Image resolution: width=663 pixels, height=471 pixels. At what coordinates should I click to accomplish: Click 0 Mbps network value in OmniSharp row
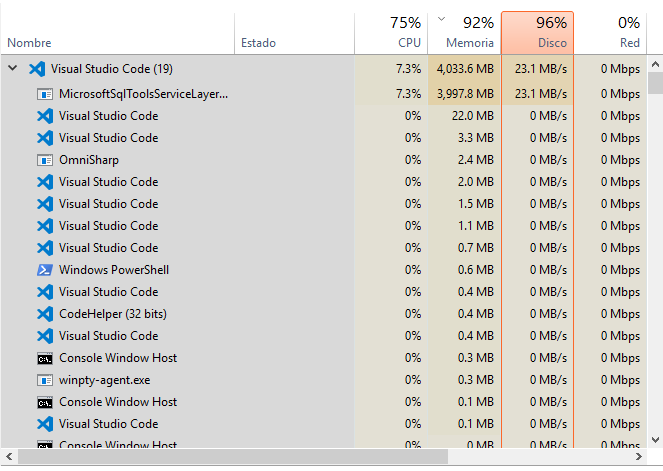[x=620, y=160]
